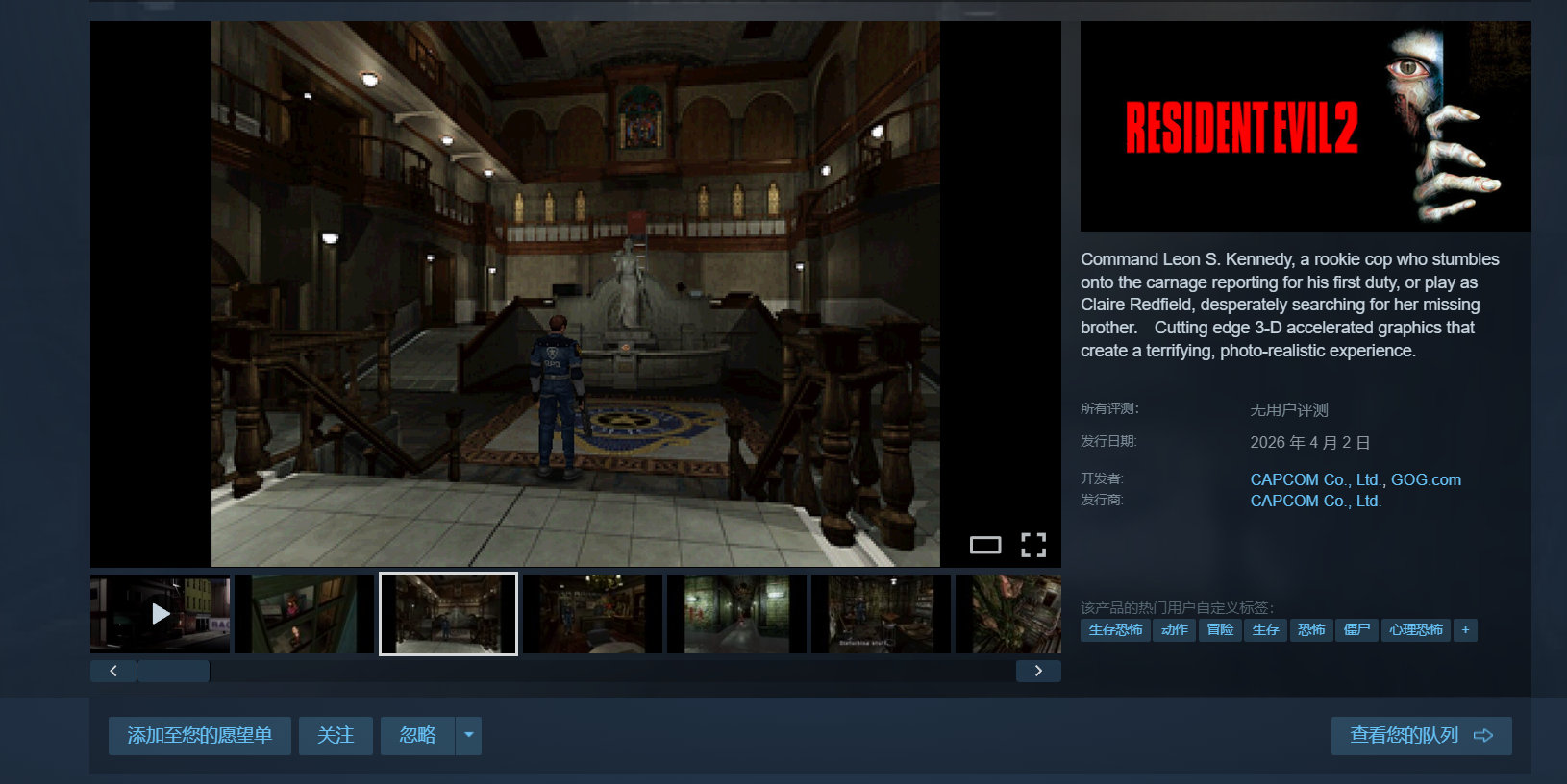Open the 生存恐怖 tag
This screenshot has width=1567, height=784.
coord(1115,630)
